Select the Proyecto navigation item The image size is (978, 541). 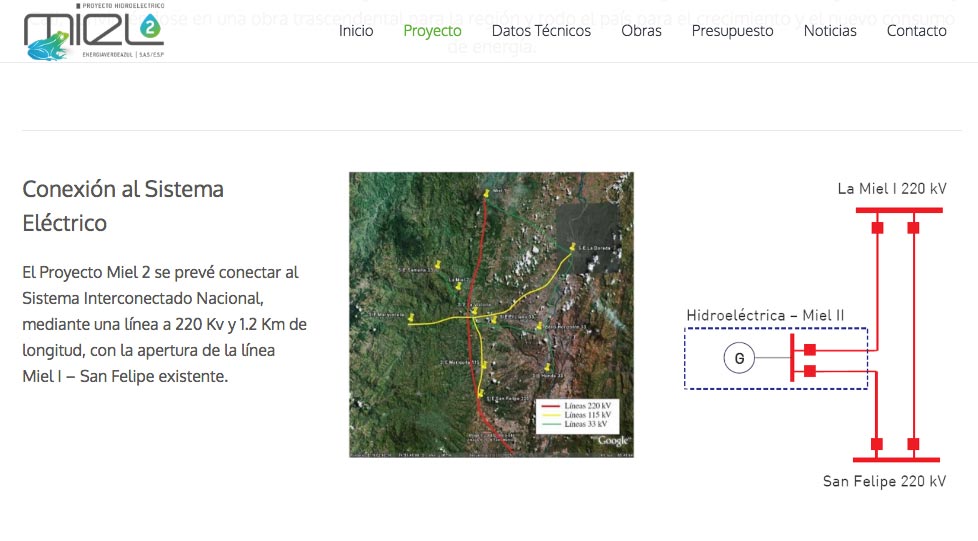click(x=432, y=31)
